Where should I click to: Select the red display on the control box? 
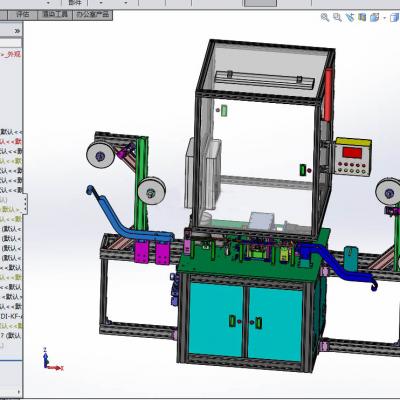pyautogui.click(x=352, y=153)
